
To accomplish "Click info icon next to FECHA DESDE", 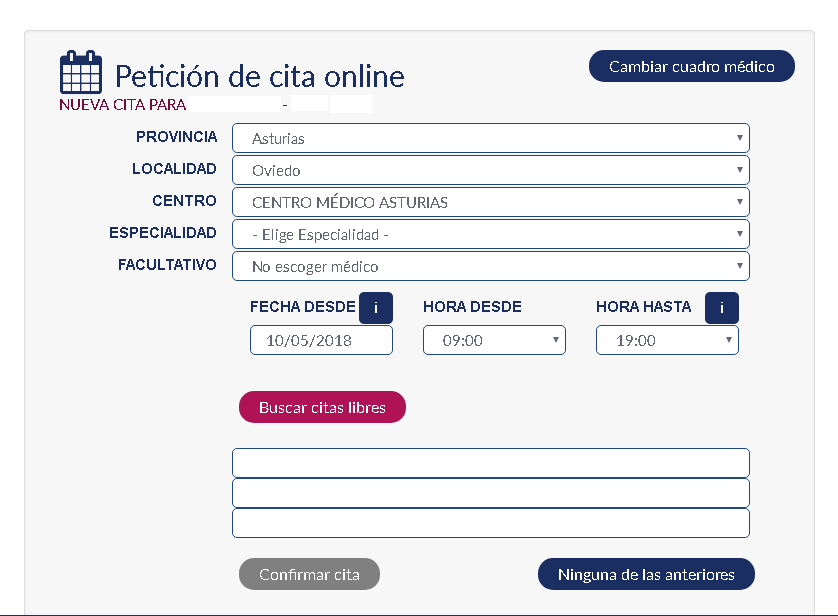I will (376, 308).
